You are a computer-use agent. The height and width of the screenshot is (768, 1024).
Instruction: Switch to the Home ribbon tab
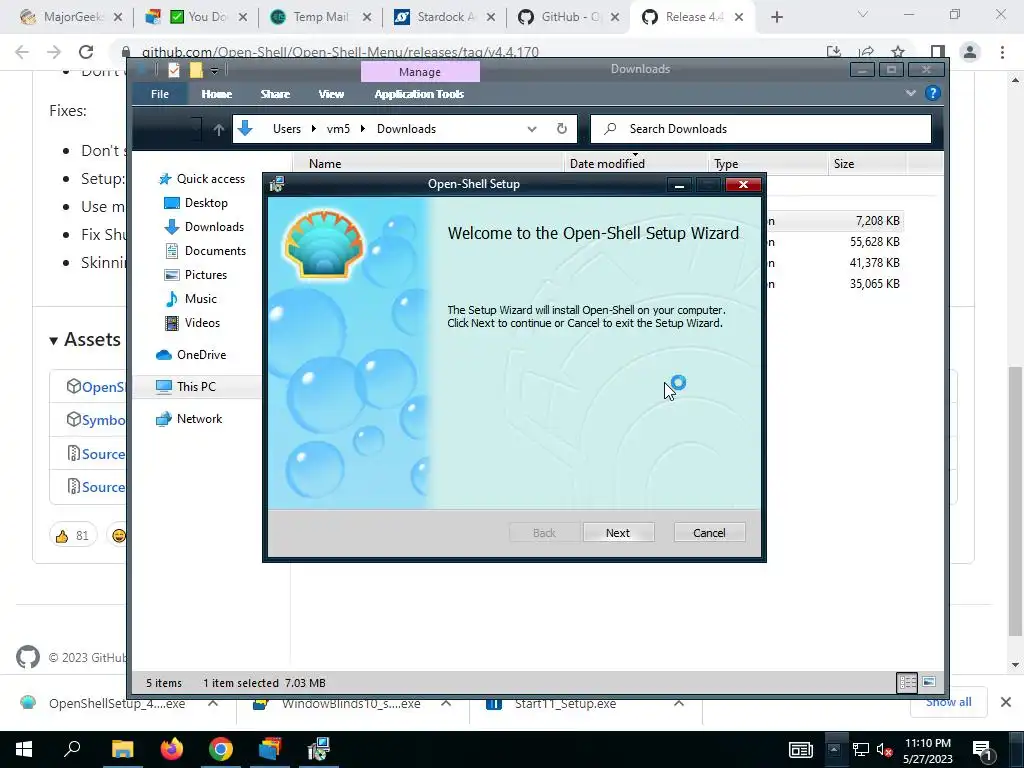[x=216, y=94]
